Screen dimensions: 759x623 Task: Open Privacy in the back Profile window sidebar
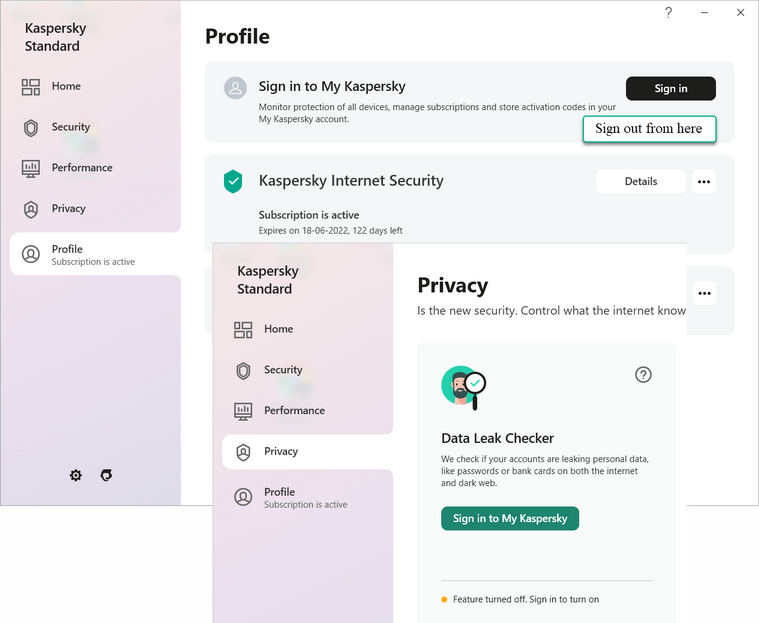click(68, 209)
